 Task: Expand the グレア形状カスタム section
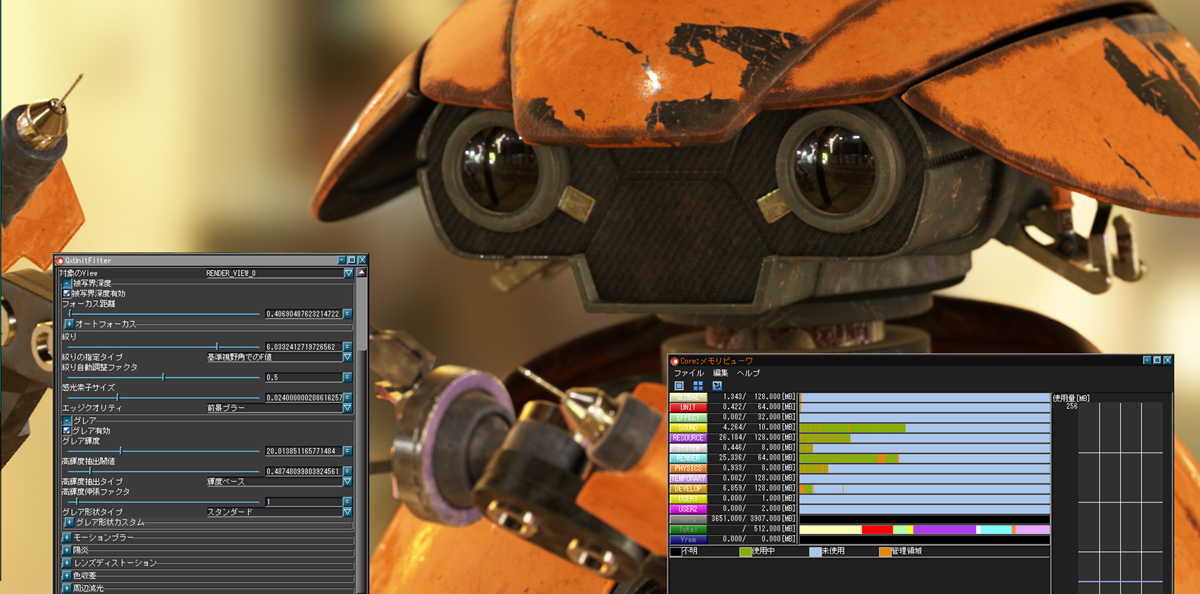[x=69, y=522]
